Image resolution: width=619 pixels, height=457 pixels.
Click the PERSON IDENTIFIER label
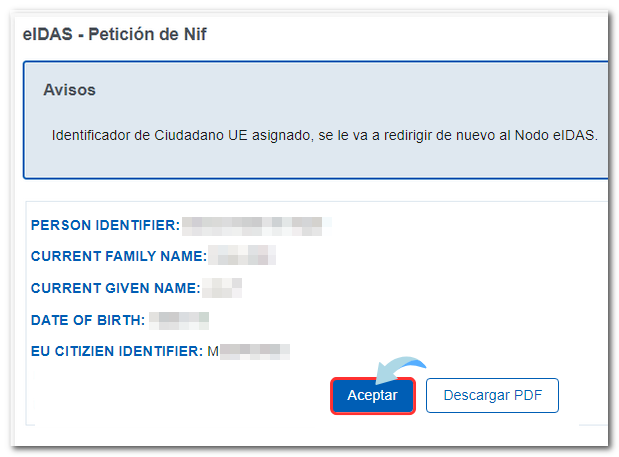[x=105, y=225]
